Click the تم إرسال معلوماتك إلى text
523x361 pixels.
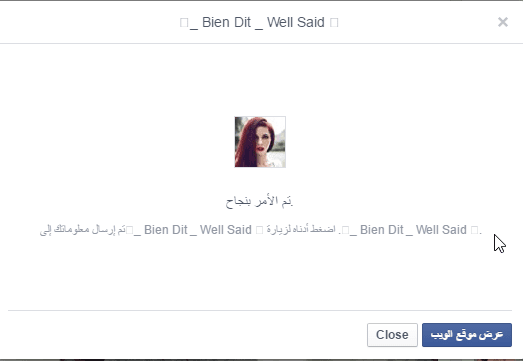[x=83, y=230]
